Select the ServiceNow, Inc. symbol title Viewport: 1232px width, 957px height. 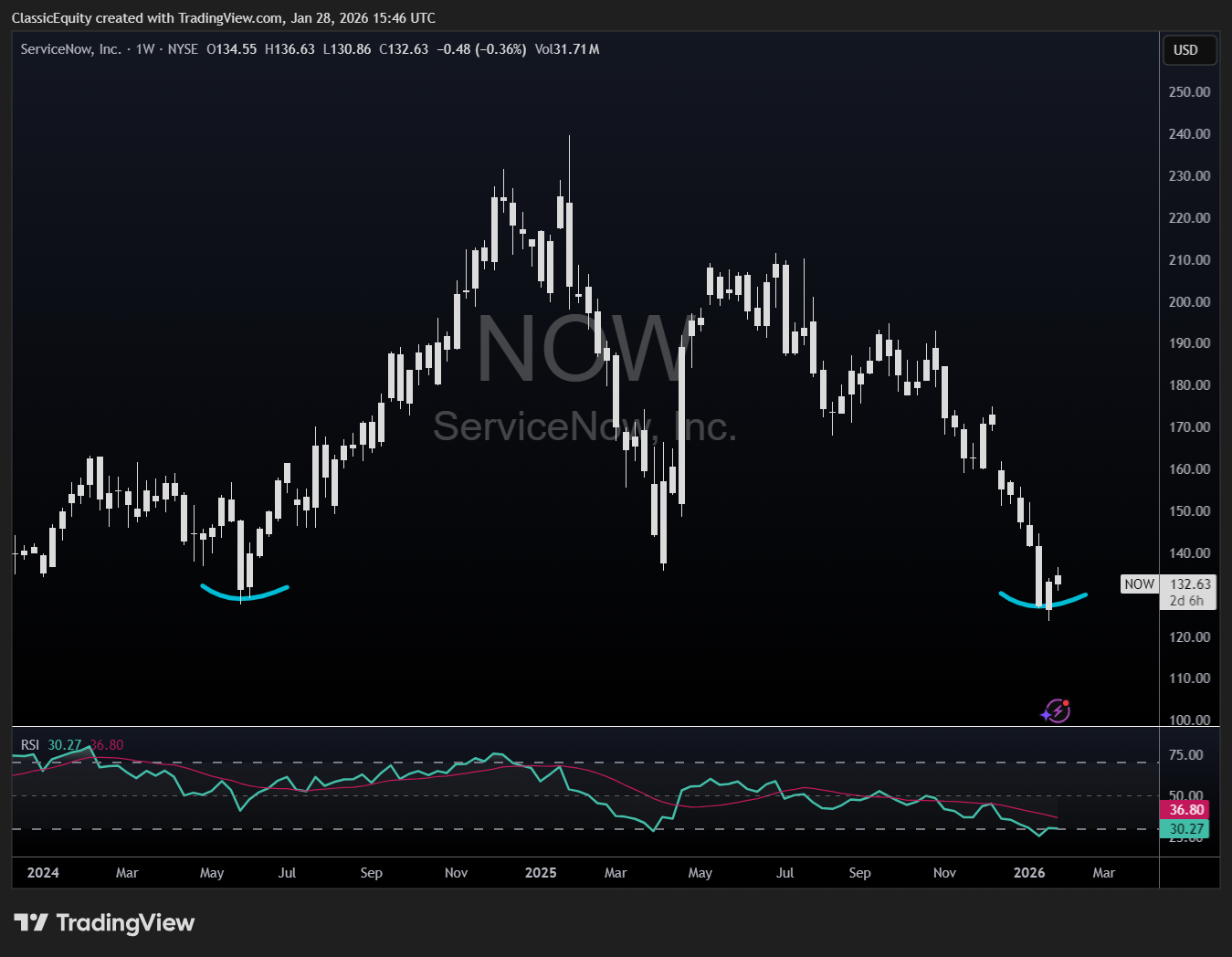[x=70, y=49]
